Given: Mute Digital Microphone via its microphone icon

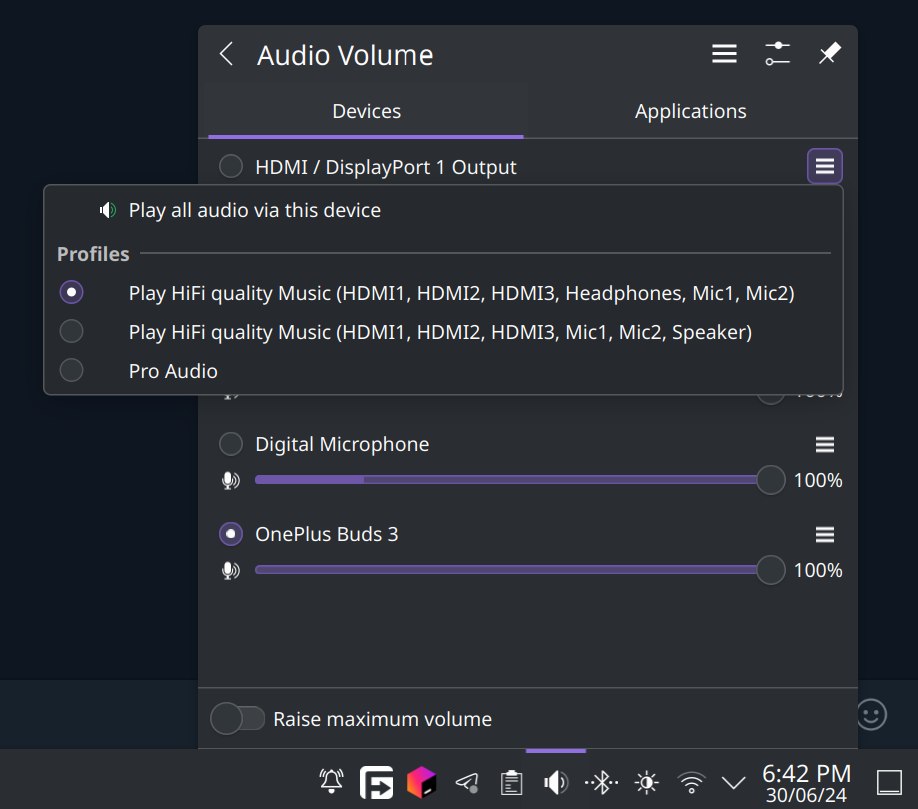Looking at the screenshot, I should coord(230,480).
